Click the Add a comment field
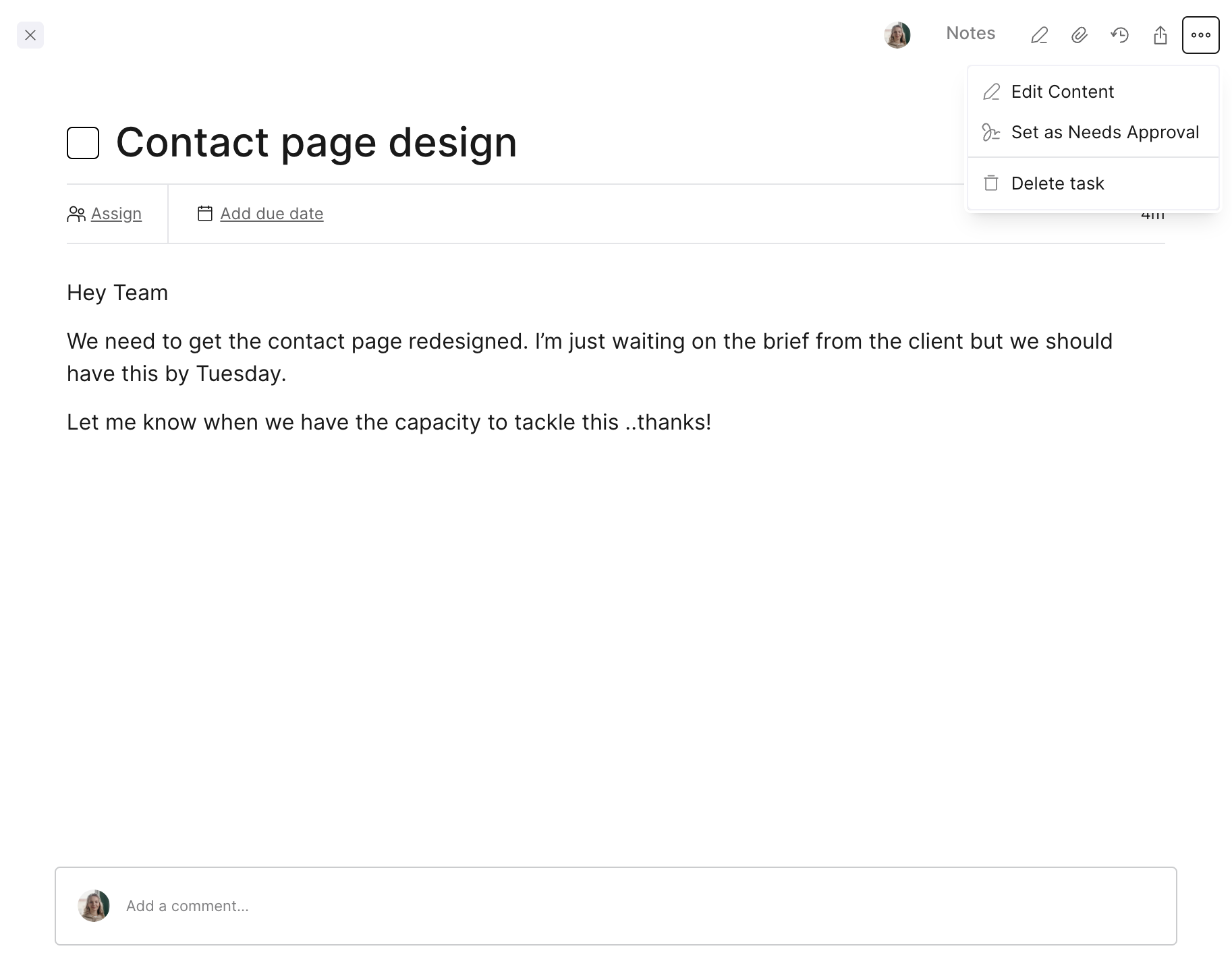 point(607,906)
